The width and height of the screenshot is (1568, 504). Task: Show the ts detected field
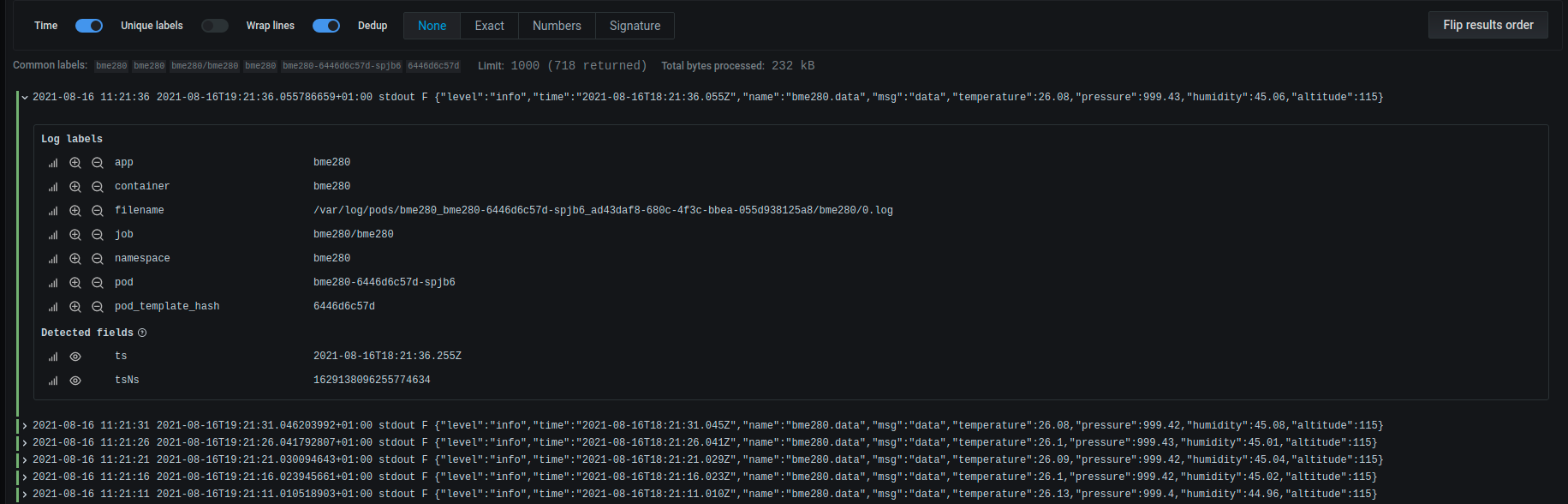point(75,357)
